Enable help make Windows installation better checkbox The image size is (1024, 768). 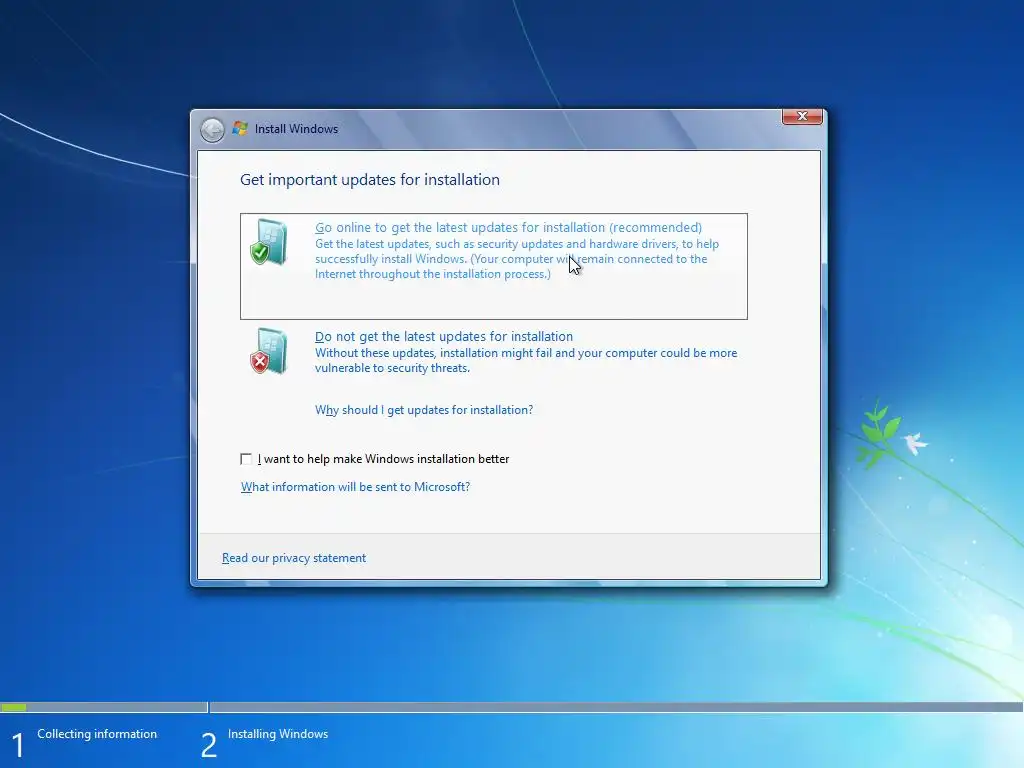(246, 459)
